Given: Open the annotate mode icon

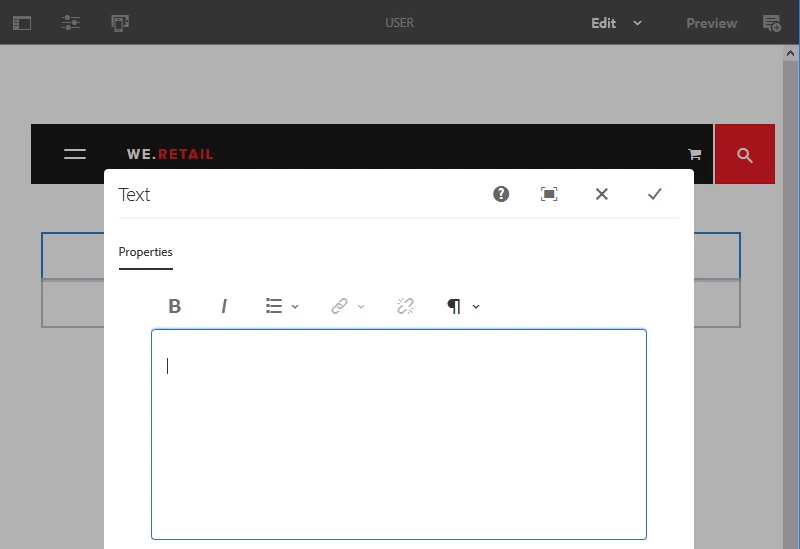Looking at the screenshot, I should click(771, 23).
